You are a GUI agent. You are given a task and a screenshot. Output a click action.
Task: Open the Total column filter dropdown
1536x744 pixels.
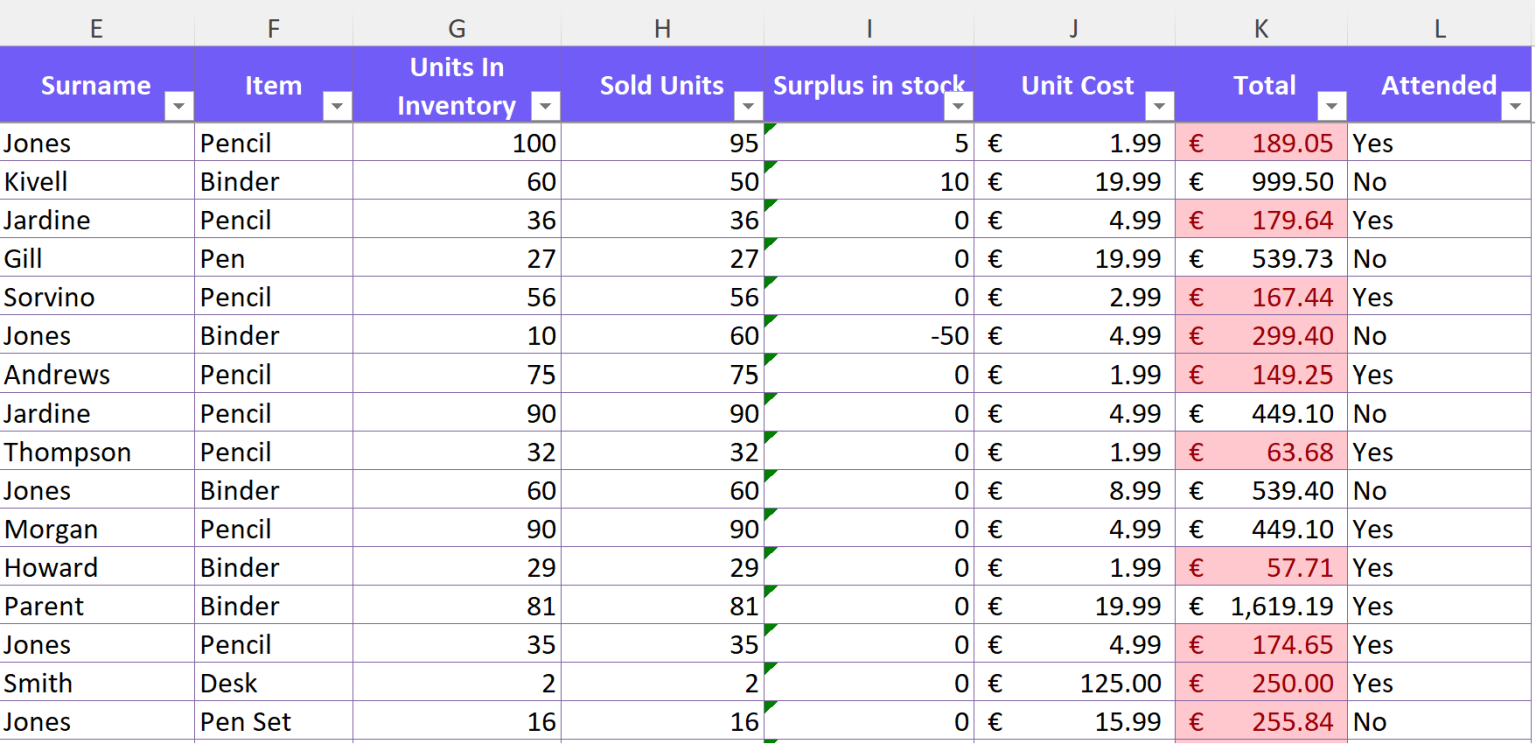(1332, 106)
